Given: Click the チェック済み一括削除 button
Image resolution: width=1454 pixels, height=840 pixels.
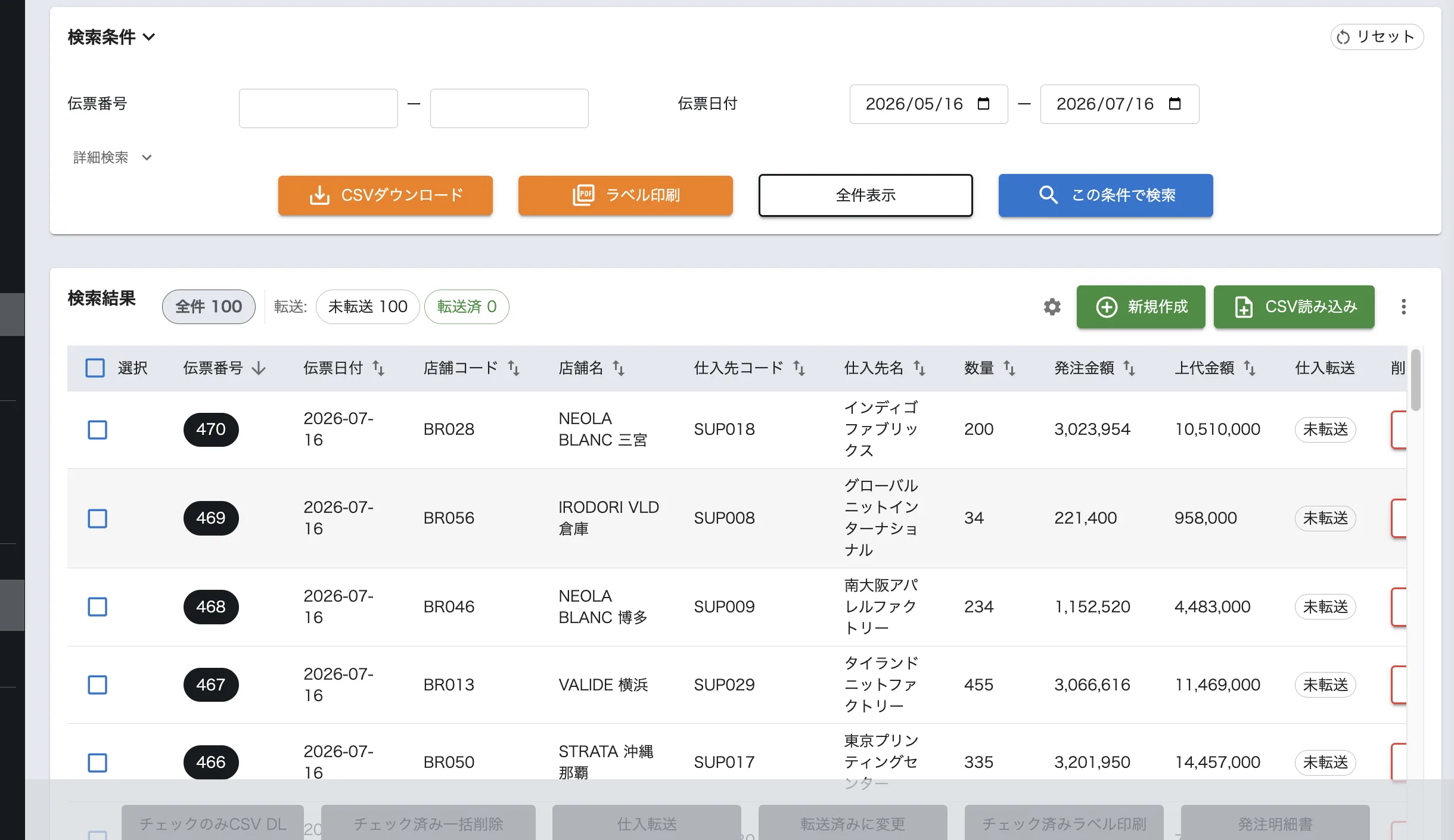Looking at the screenshot, I should tap(428, 823).
